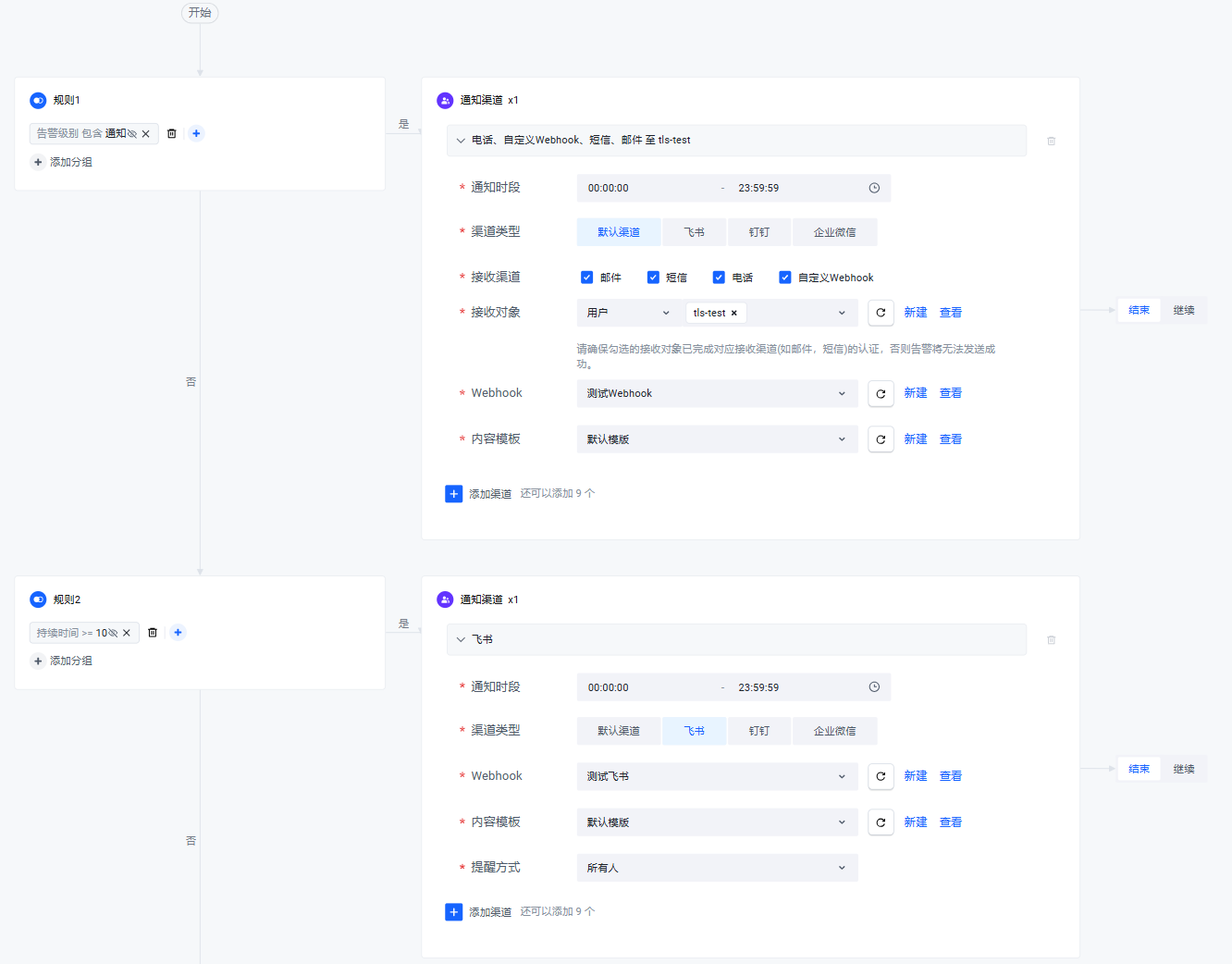Delete the 规则2 condition group with trash icon
The width and height of the screenshot is (1232, 964).
pos(153,633)
